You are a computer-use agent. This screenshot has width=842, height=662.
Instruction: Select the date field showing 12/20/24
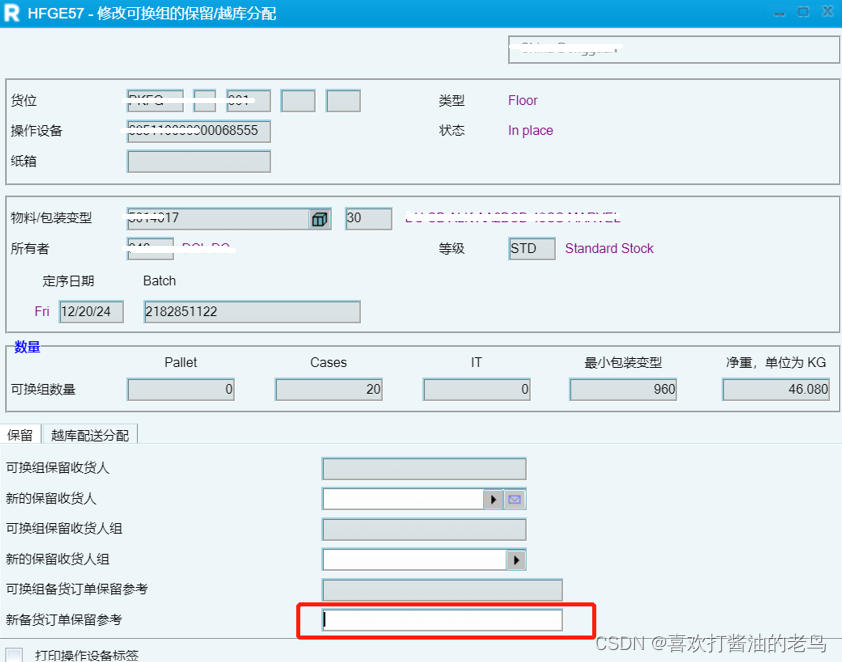(90, 311)
